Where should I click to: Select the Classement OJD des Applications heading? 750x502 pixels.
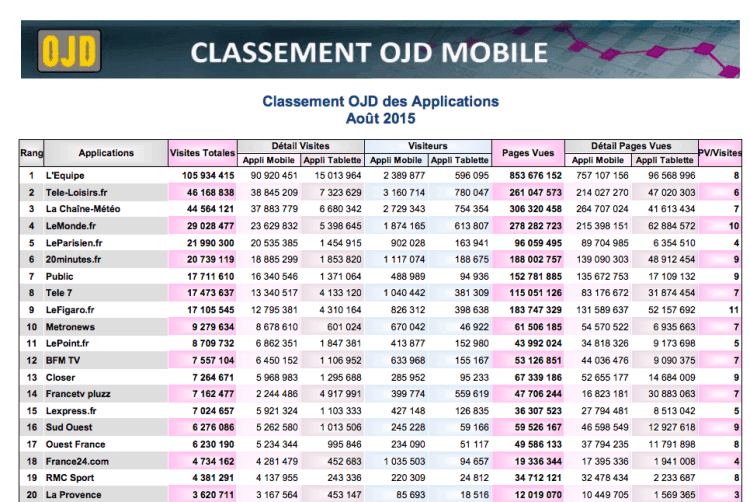380,102
